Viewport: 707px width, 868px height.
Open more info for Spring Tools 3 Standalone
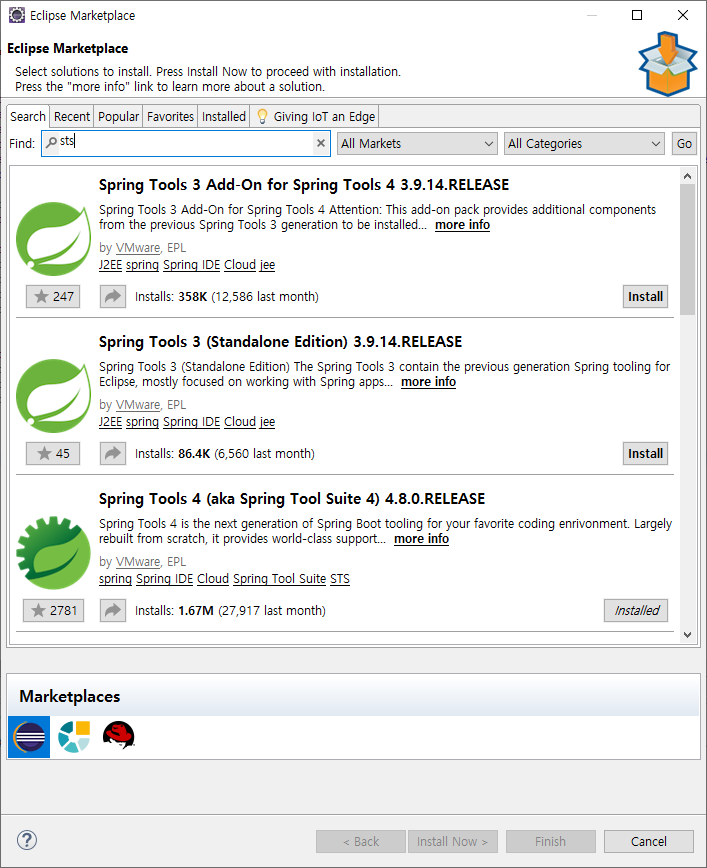(x=428, y=382)
